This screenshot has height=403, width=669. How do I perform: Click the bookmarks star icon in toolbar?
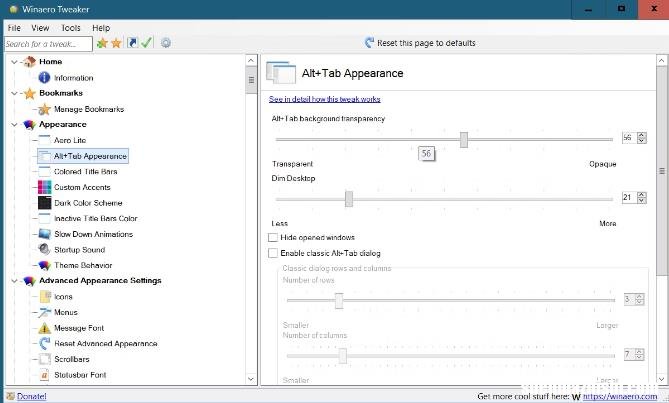point(116,43)
